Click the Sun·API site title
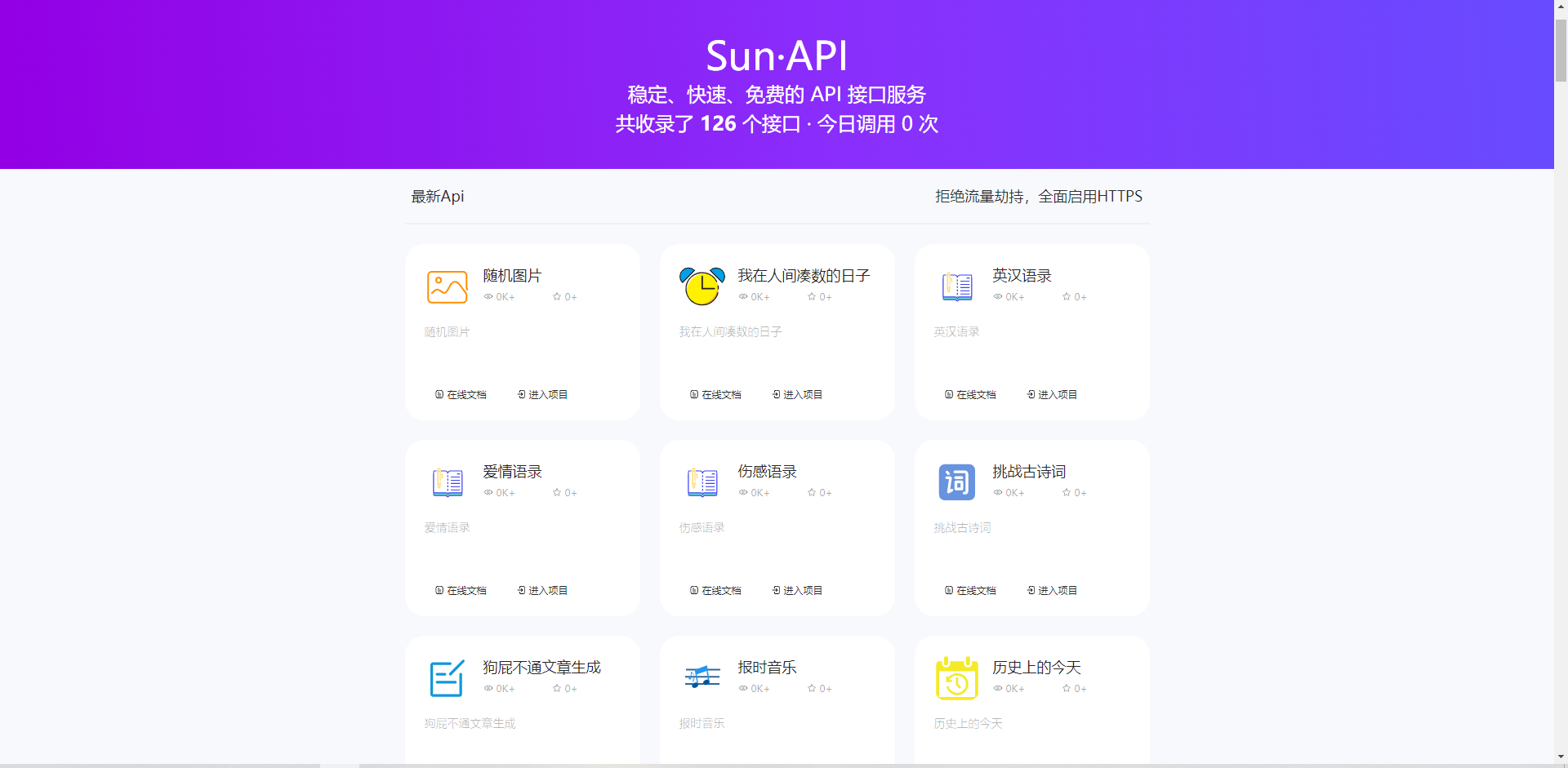 point(777,56)
